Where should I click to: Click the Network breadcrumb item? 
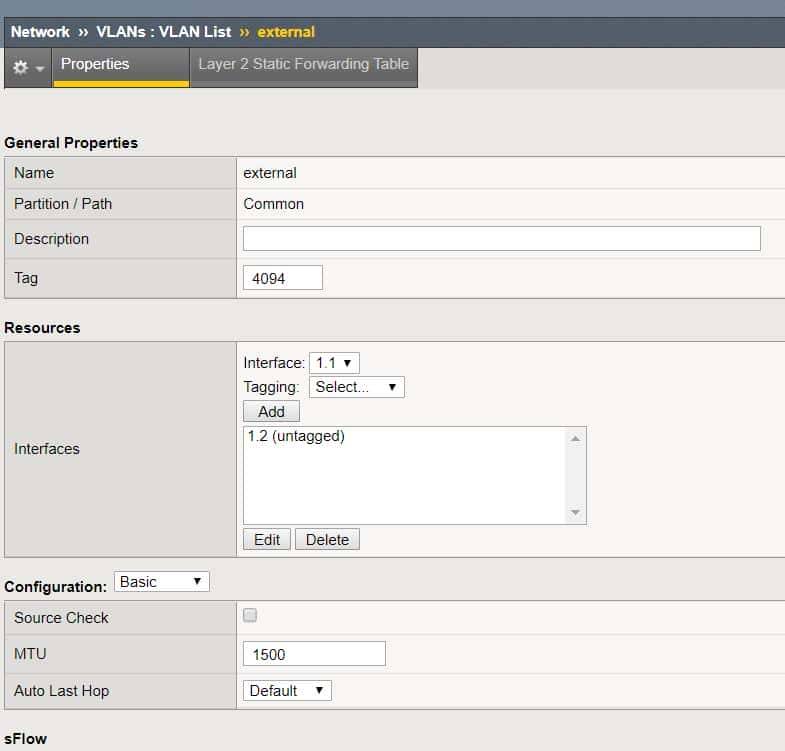40,32
